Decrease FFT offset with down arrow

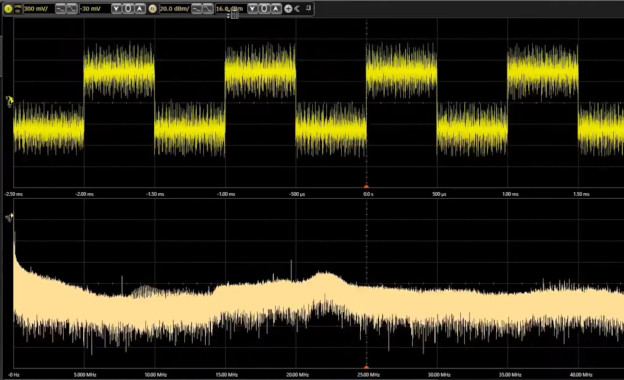[x=252, y=8]
